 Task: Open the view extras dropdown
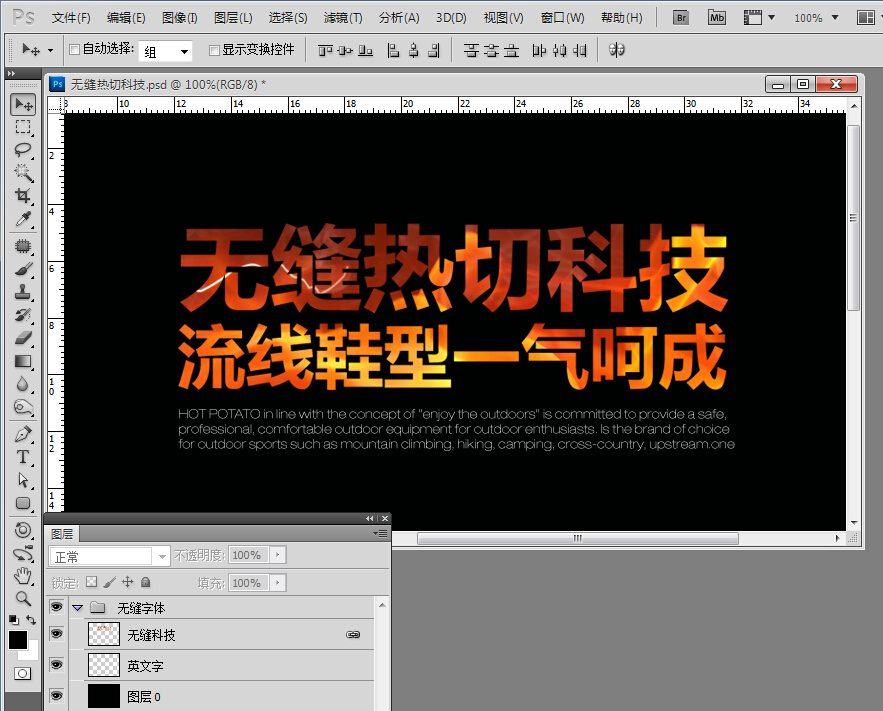point(760,17)
